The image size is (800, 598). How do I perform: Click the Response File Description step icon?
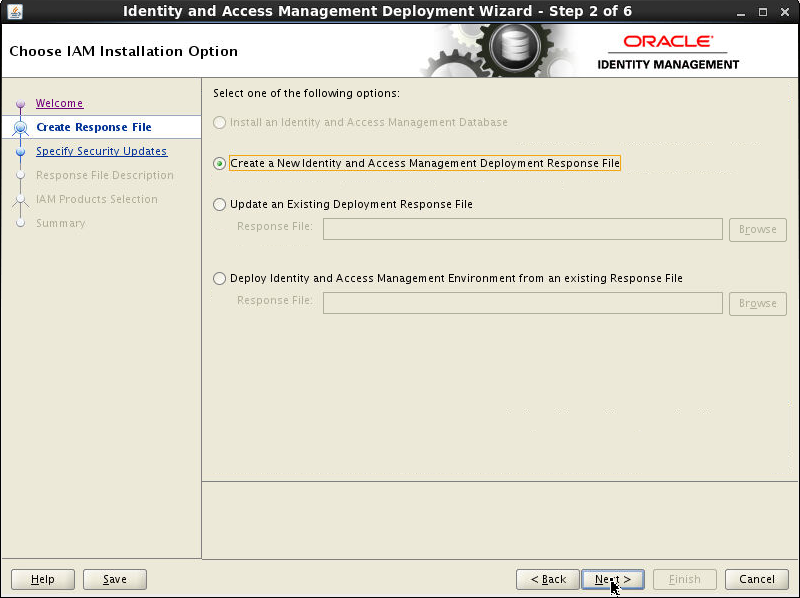tap(21, 175)
